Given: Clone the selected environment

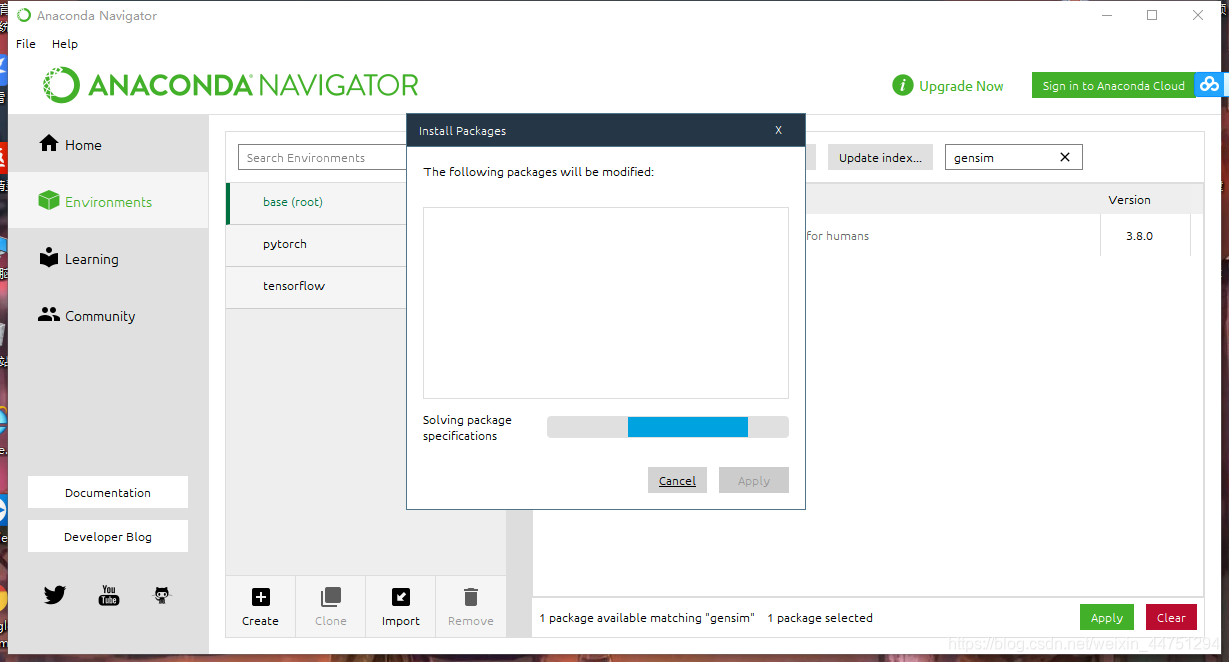Looking at the screenshot, I should click(331, 606).
